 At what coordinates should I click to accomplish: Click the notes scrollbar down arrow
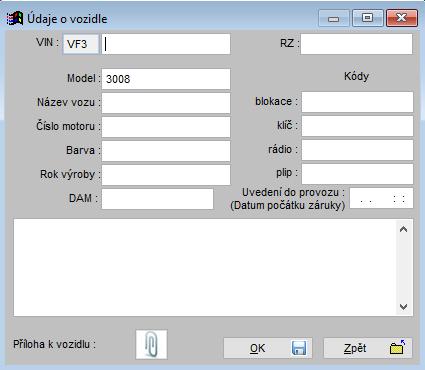tap(404, 307)
